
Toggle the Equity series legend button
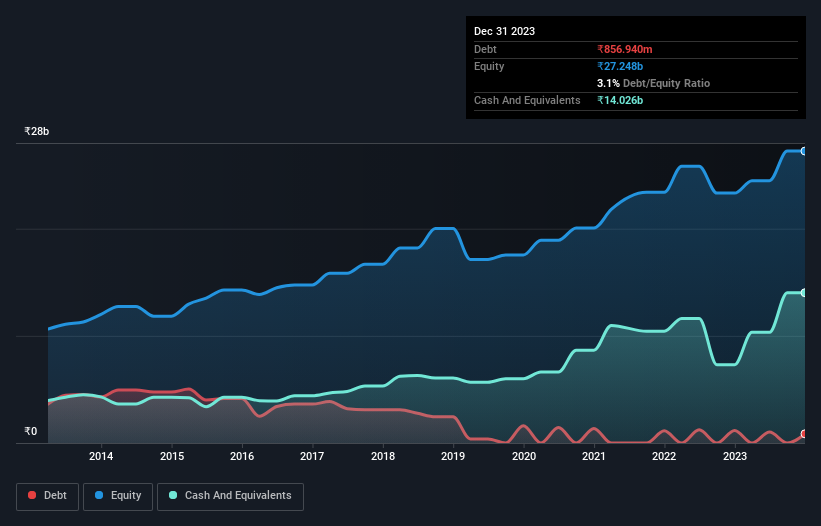pos(118,496)
